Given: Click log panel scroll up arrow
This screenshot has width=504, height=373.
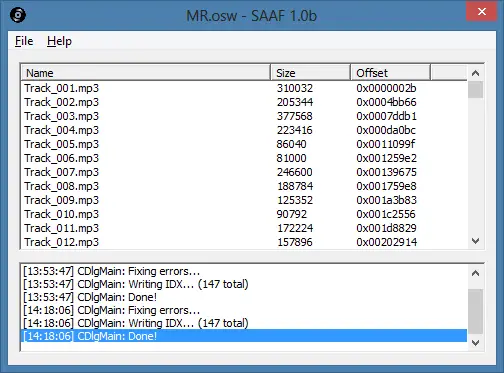Looking at the screenshot, I should pos(475,273).
